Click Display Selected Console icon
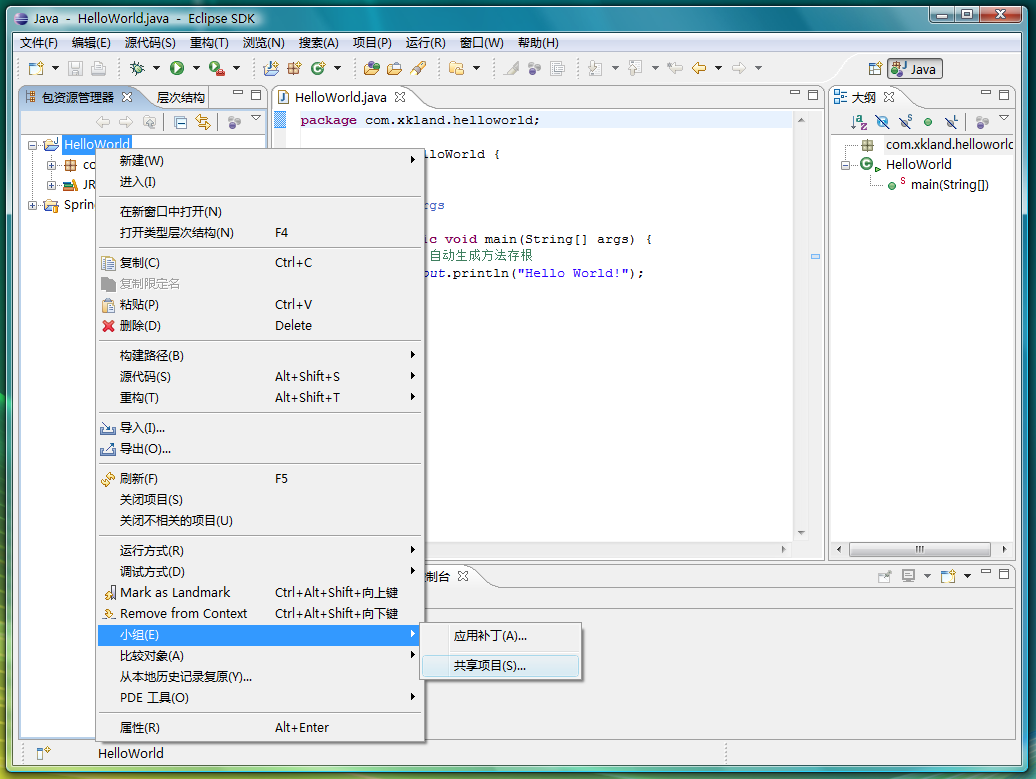The height and width of the screenshot is (779, 1036). (x=908, y=576)
